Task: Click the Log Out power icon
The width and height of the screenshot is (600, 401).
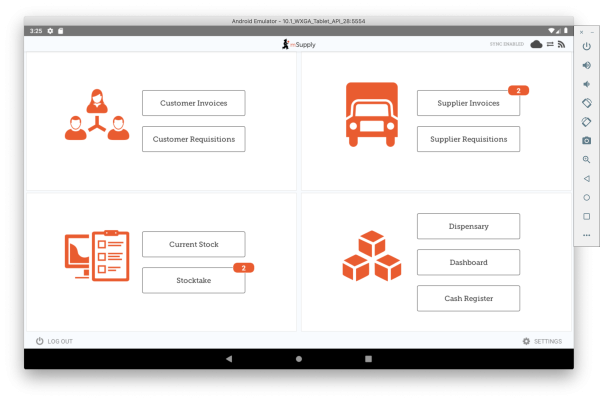Action: pyautogui.click(x=40, y=341)
